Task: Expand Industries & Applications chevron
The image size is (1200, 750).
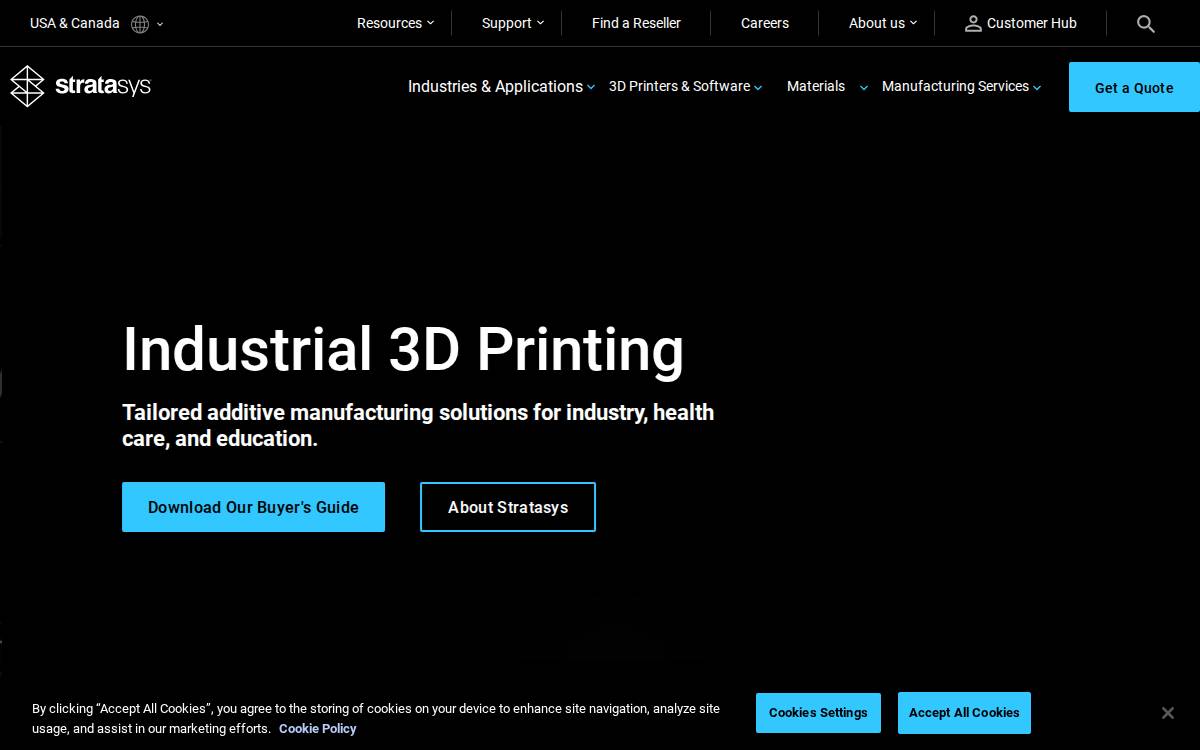Action: coord(591,87)
